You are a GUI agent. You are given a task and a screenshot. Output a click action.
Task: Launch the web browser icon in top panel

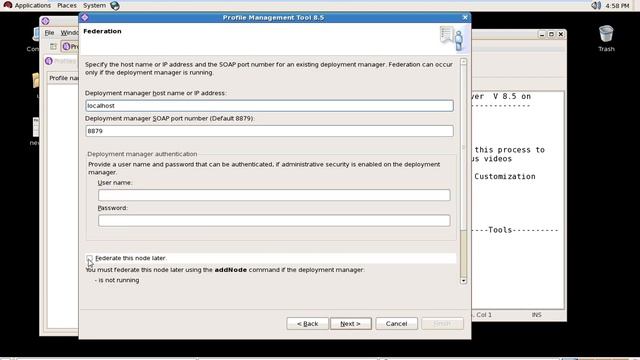(x=115, y=6)
